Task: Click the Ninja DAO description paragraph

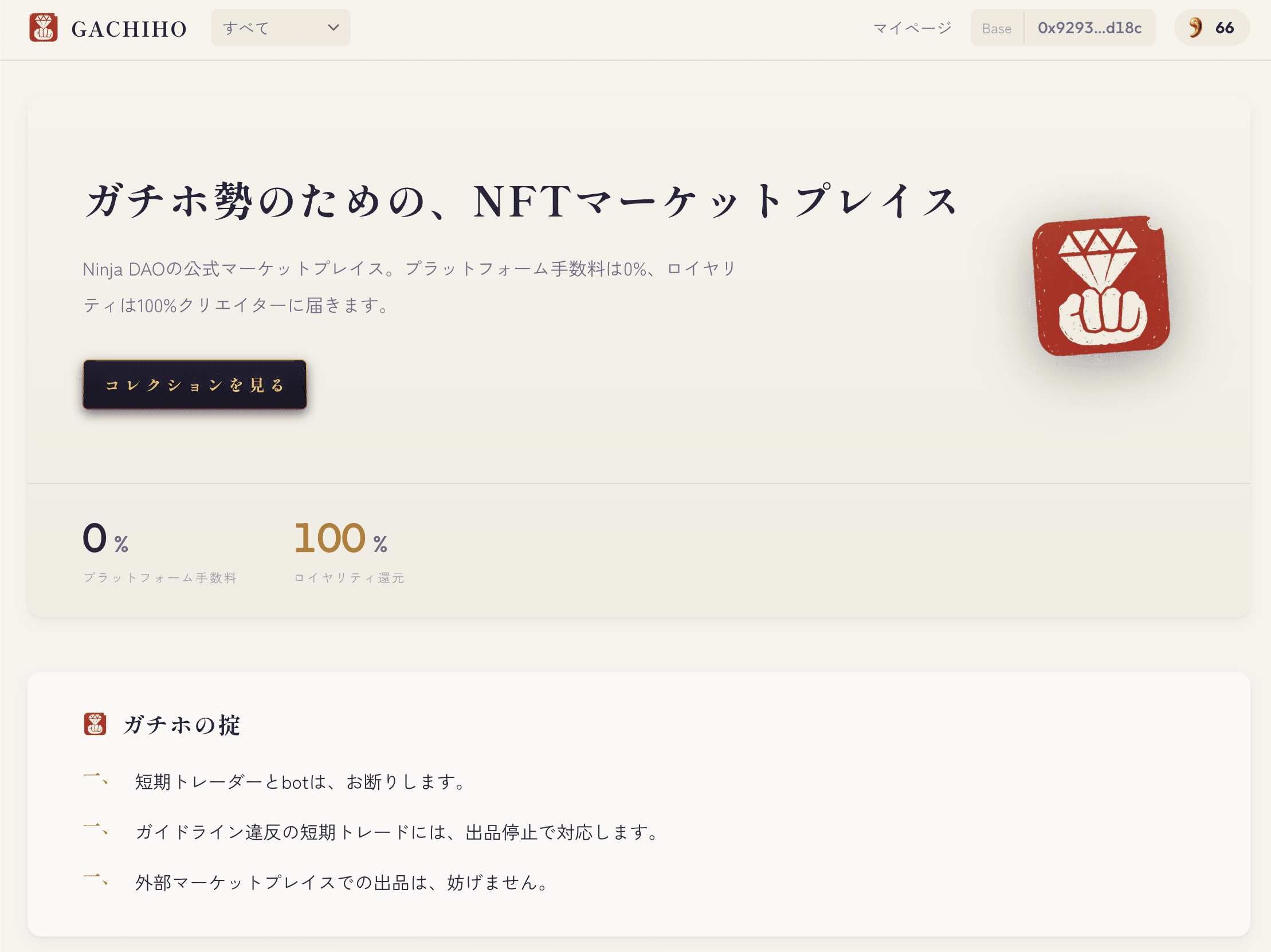Action: click(x=410, y=286)
